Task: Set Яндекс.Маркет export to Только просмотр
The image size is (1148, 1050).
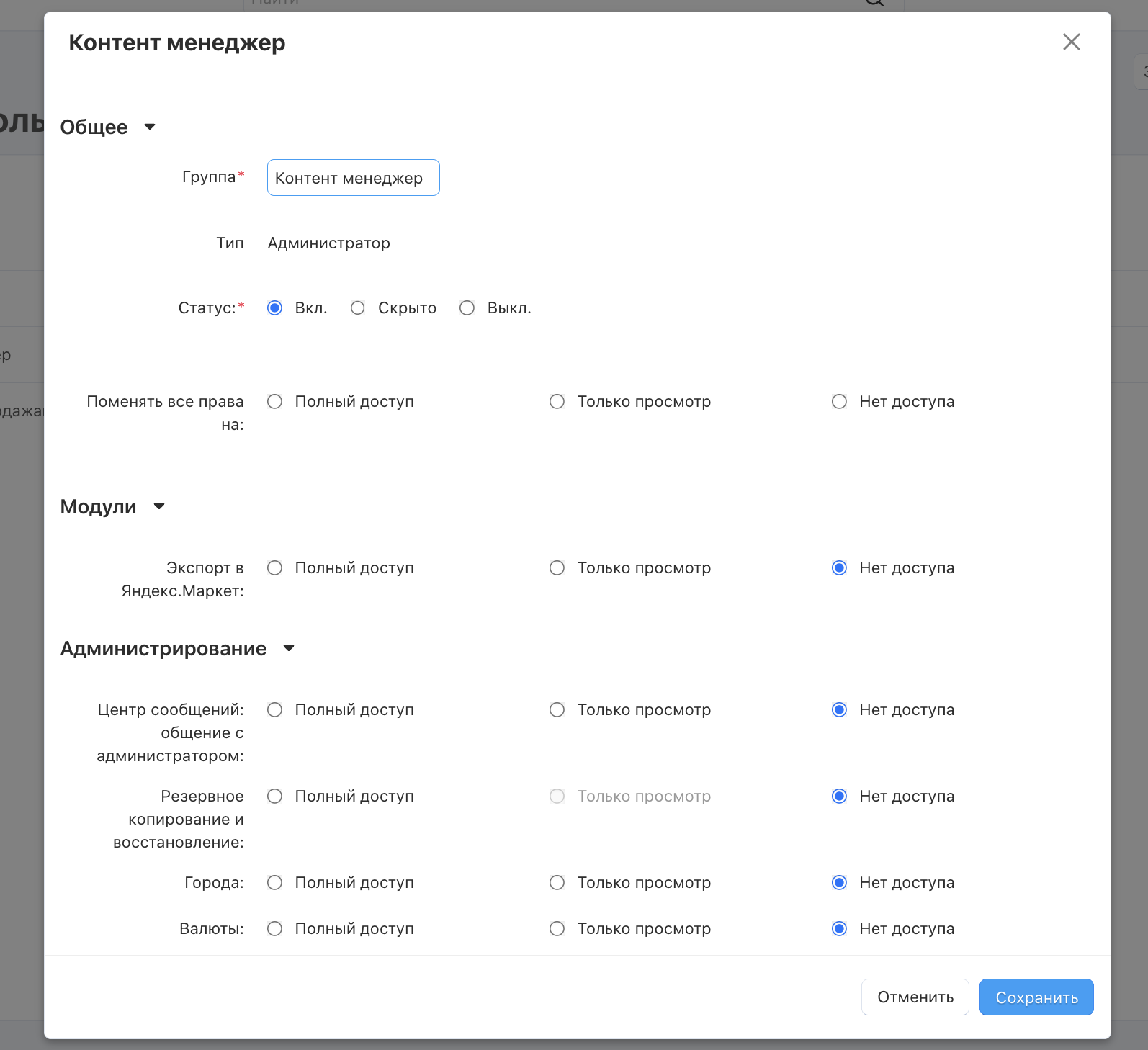Action: point(557,568)
